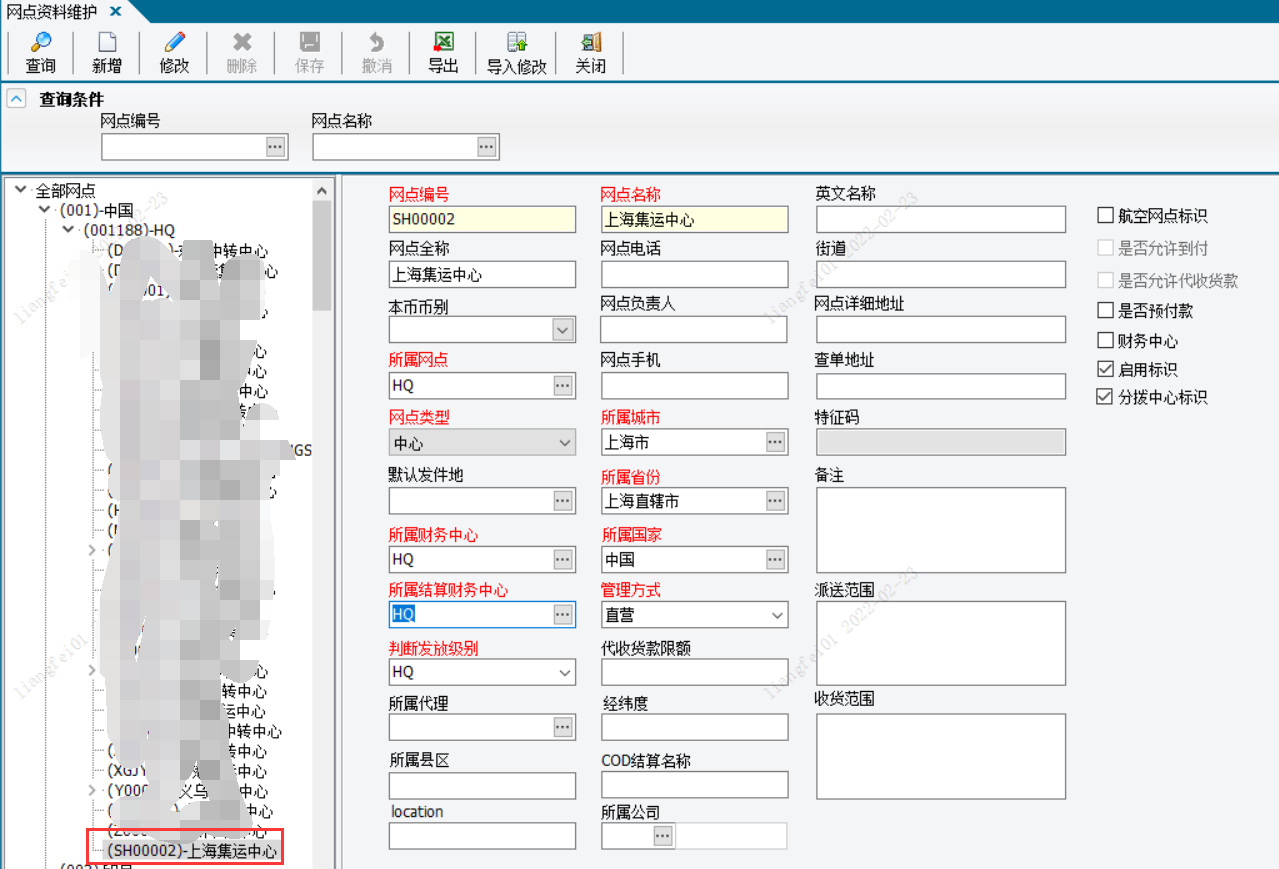Open the 所属省份 lookup ellipsis button
The image size is (1279, 869).
click(775, 500)
